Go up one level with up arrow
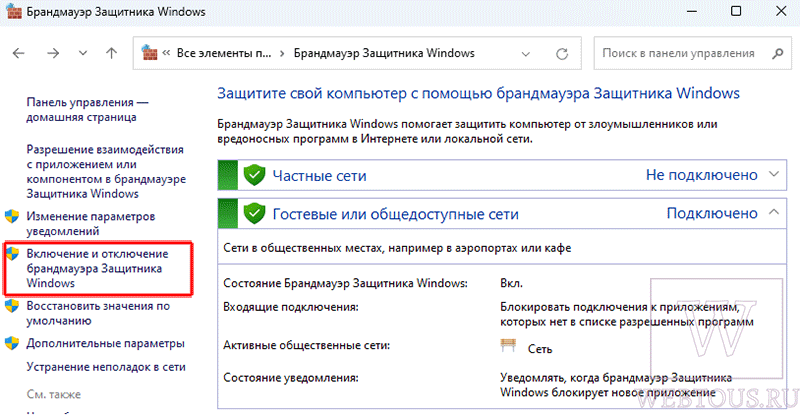Screen dimensions: 800x416 pyautogui.click(x=111, y=53)
